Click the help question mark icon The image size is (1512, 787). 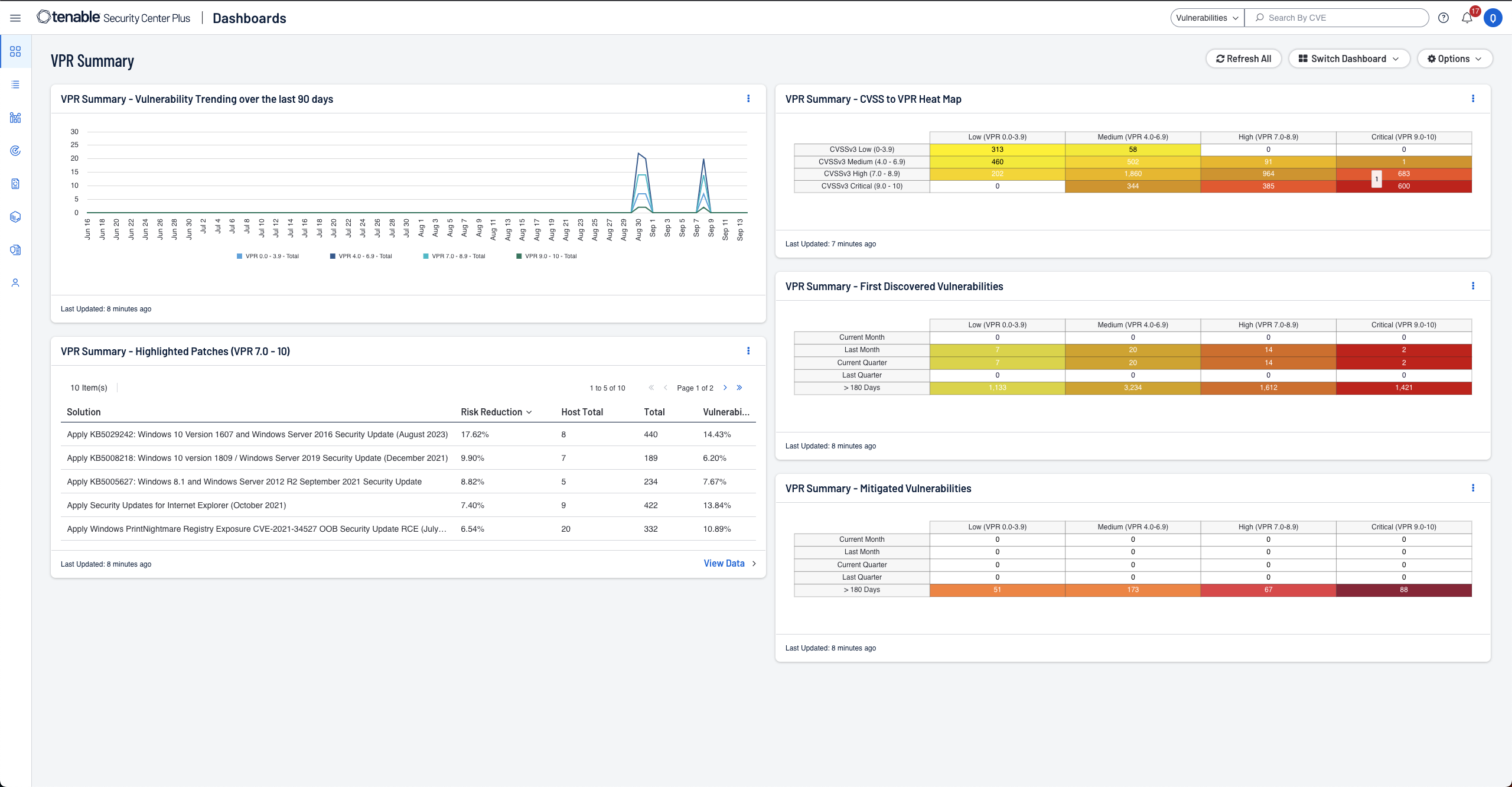click(x=1443, y=18)
